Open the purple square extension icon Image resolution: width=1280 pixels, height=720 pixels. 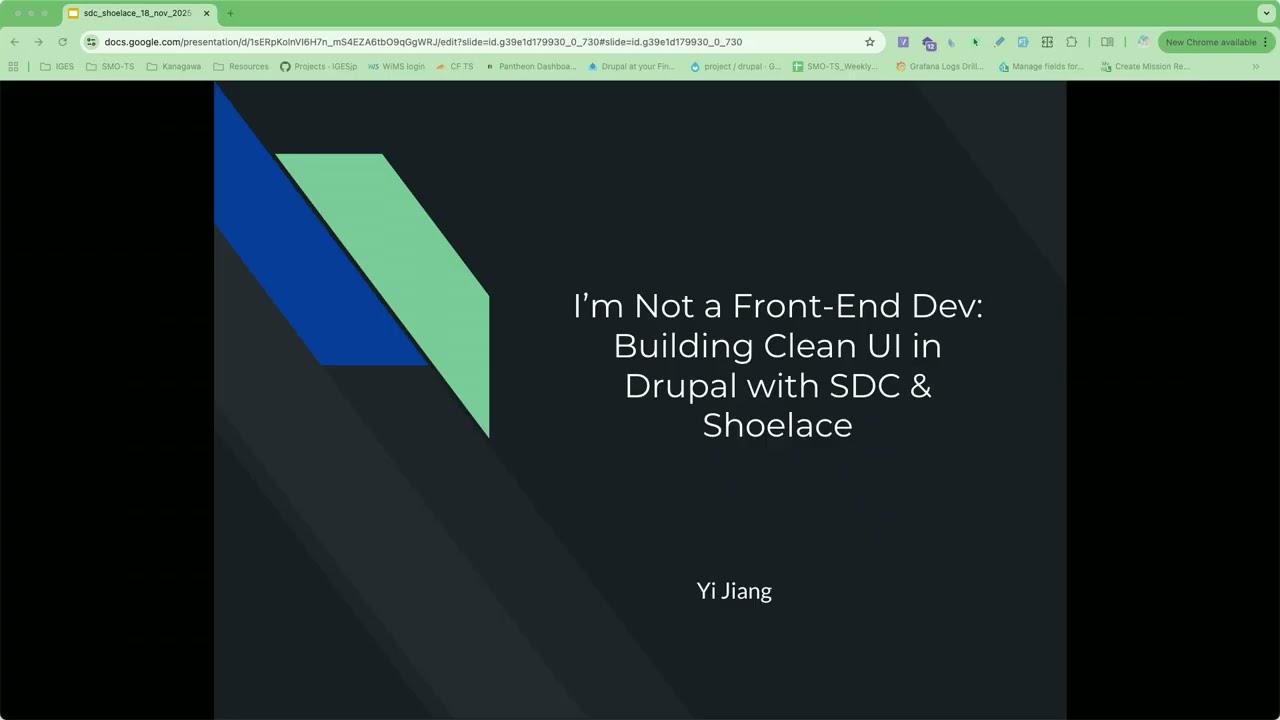(903, 42)
